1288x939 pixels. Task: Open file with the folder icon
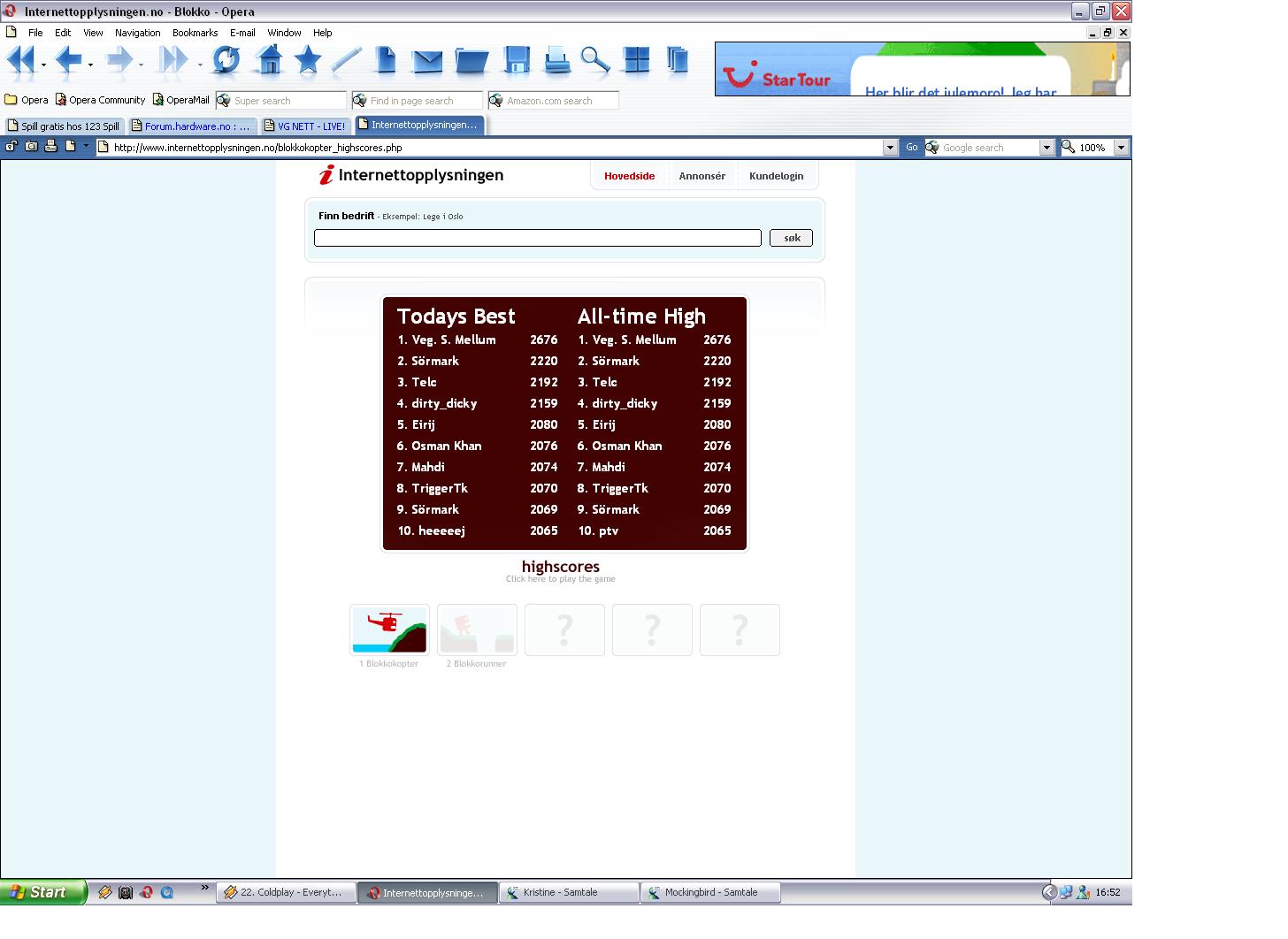[x=471, y=61]
